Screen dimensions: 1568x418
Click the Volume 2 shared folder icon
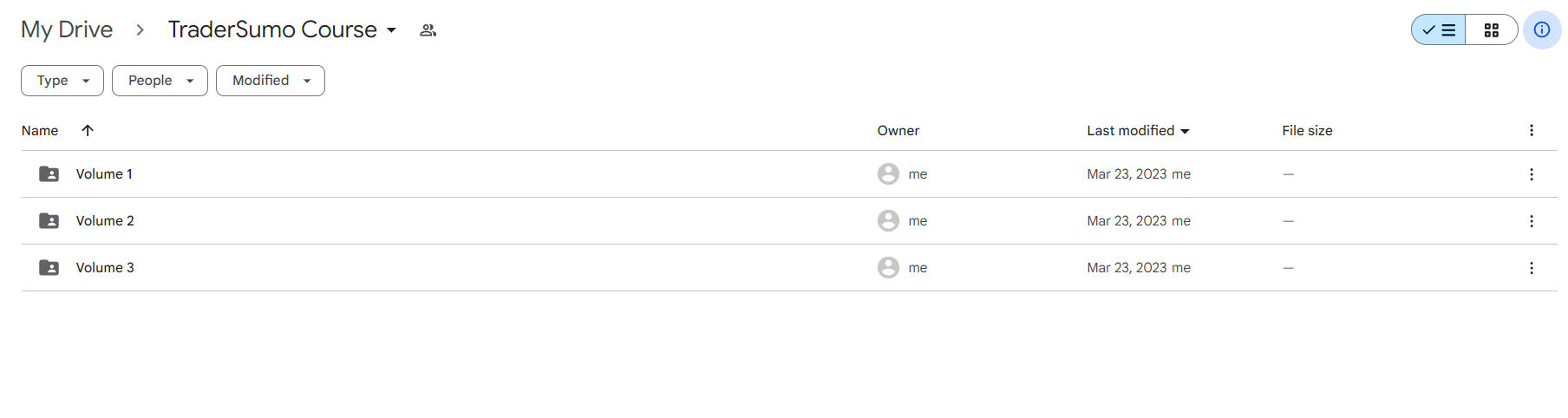coord(49,221)
